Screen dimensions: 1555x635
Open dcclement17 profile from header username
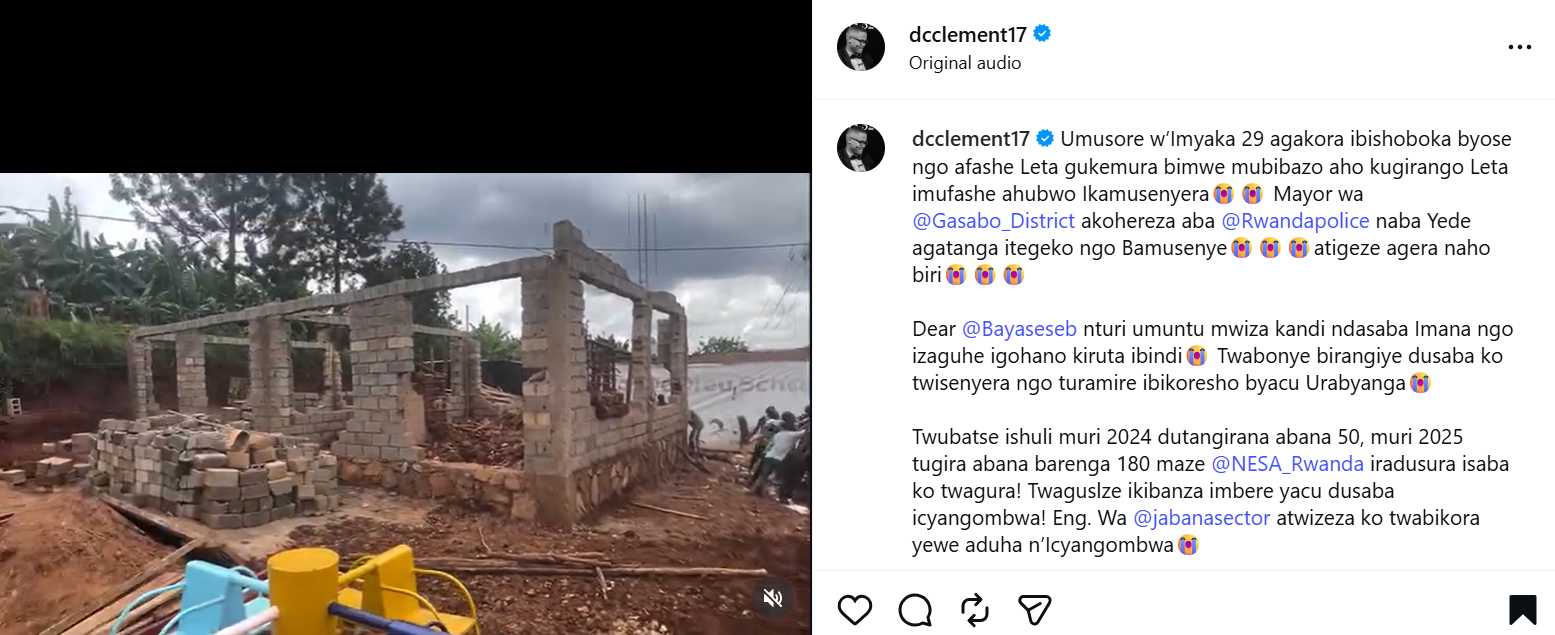967,34
